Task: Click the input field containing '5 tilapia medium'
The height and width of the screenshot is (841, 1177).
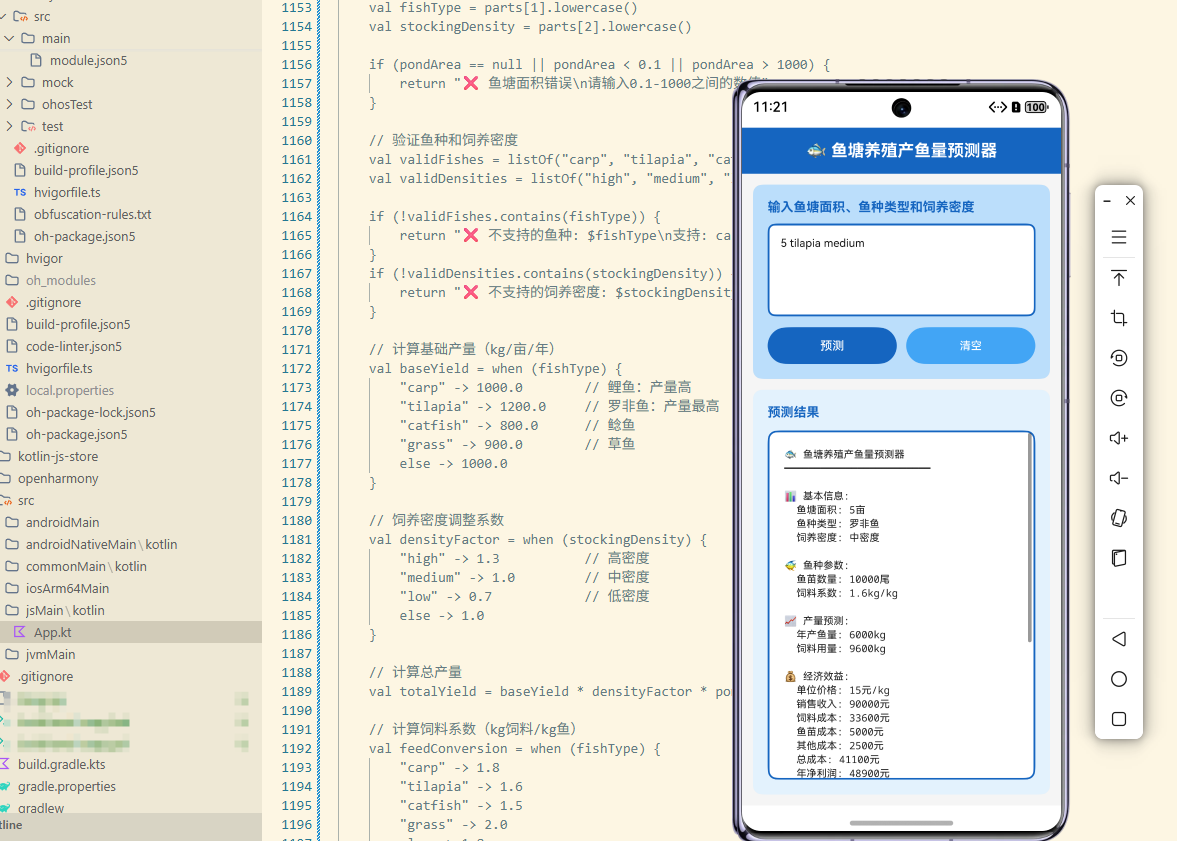Action: point(901,270)
